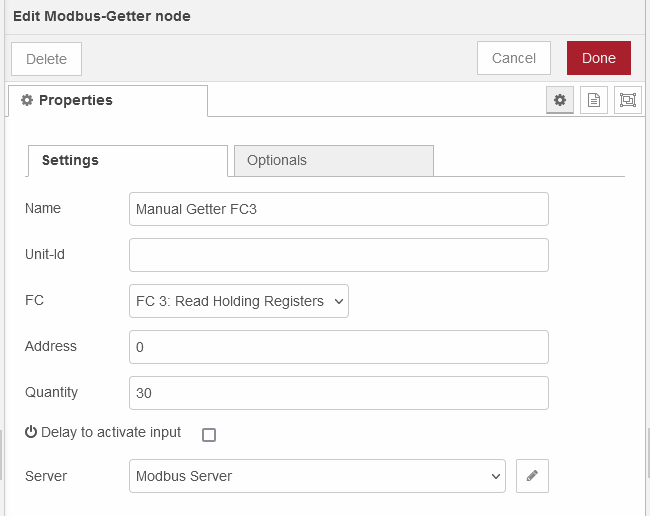650x516 pixels.
Task: Edit Modbus Server with pencil icon
Action: click(532, 476)
